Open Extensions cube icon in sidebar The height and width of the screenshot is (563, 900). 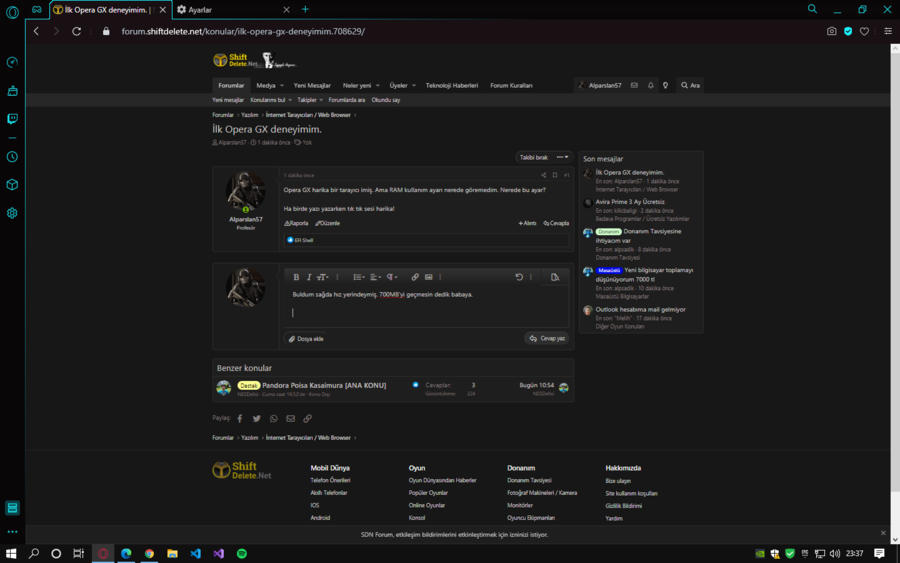pyautogui.click(x=12, y=185)
